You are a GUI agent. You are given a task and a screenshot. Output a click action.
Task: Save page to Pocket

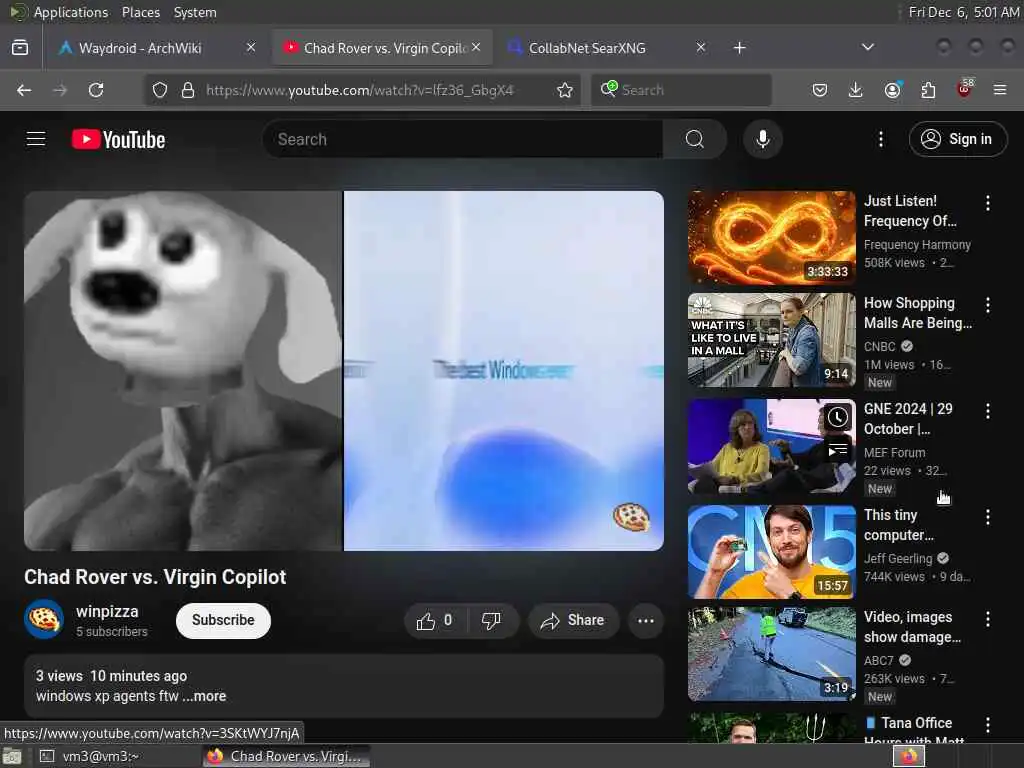click(820, 90)
